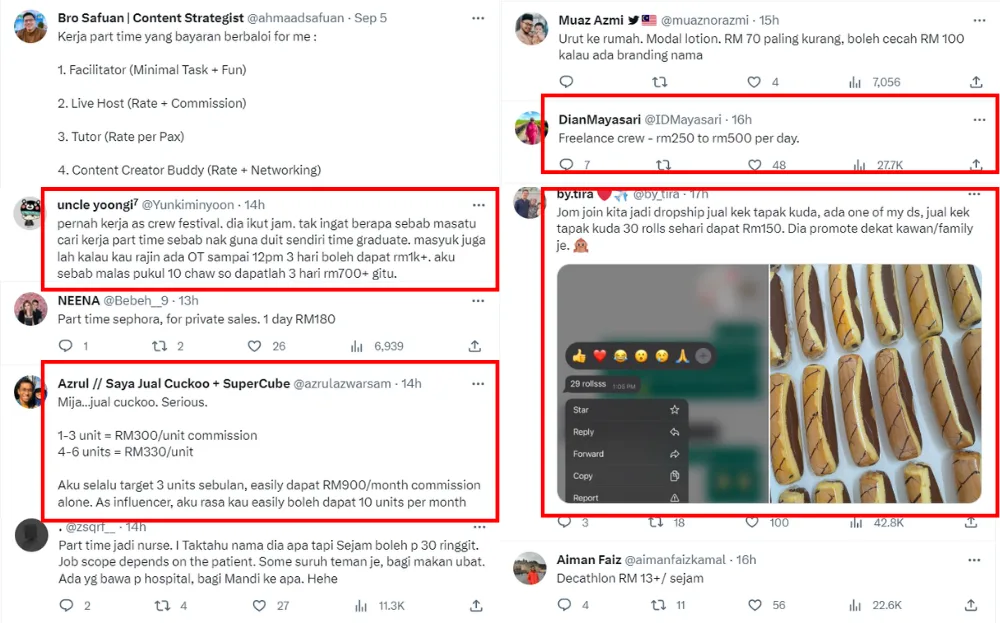The image size is (1000, 623).
Task: Open more options on DianMayasari's tweet
Action: click(x=979, y=120)
